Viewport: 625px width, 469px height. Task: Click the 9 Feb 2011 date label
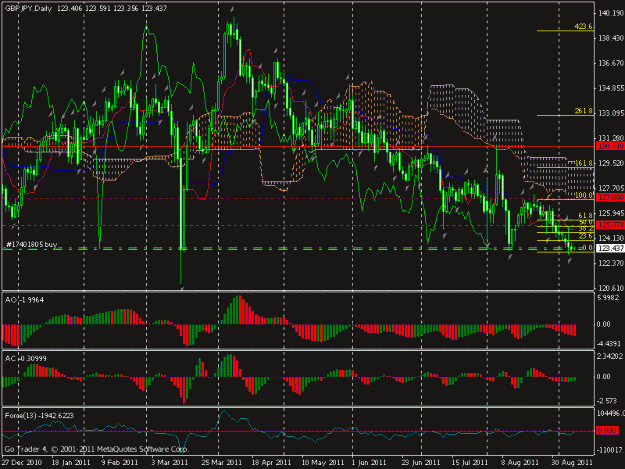[x=119, y=463]
